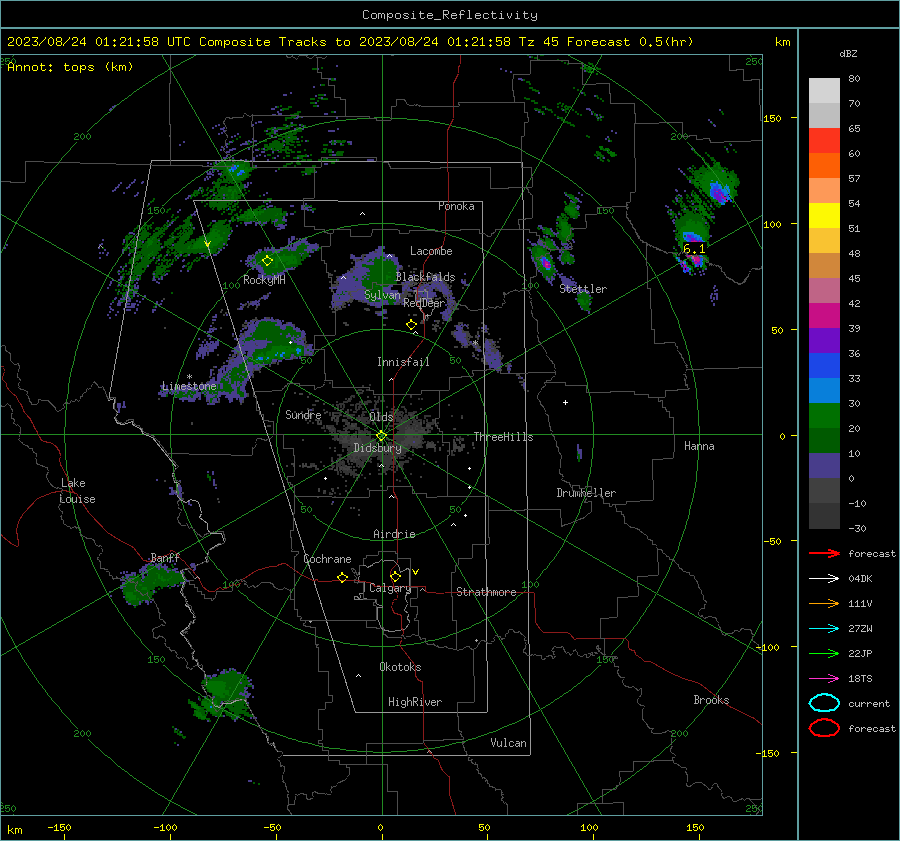900x841 pixels.
Task: Click the HighRiver label
Action: click(415, 702)
